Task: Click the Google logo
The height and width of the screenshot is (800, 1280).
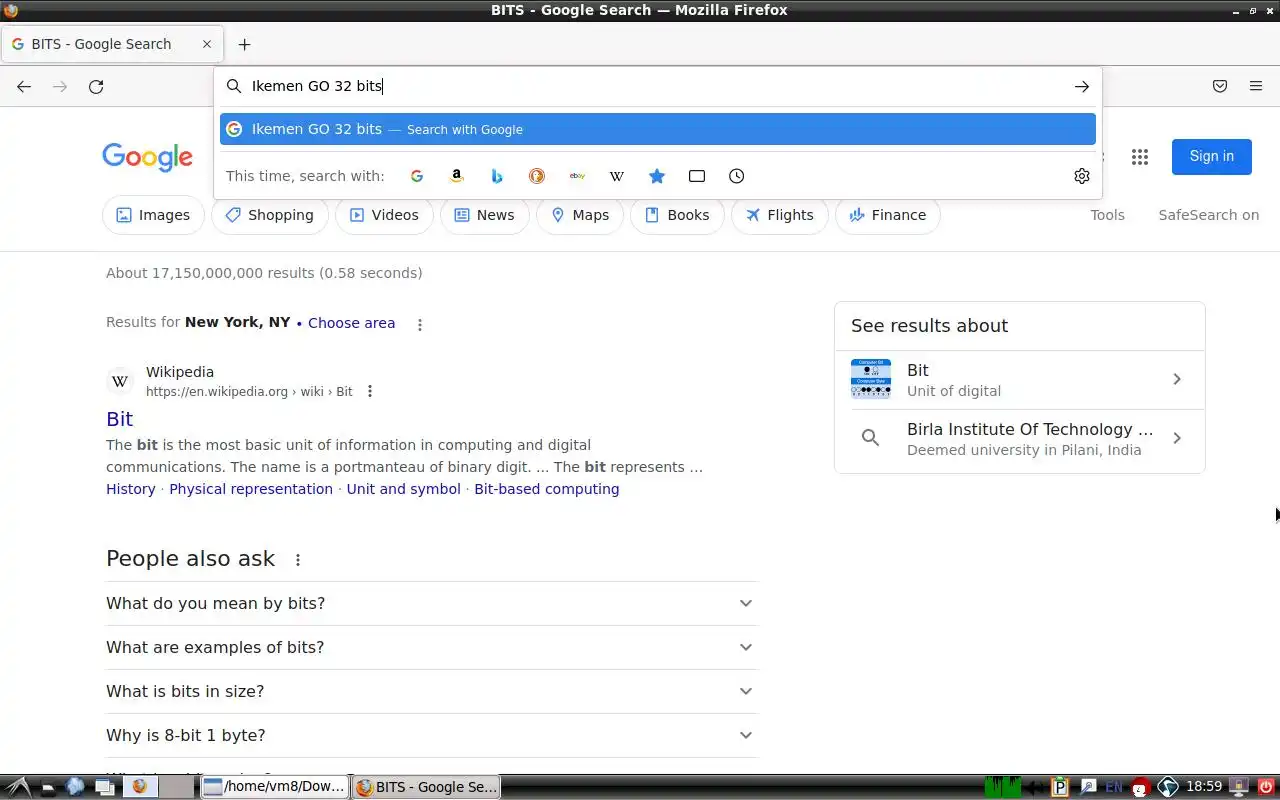Action: coord(147,157)
